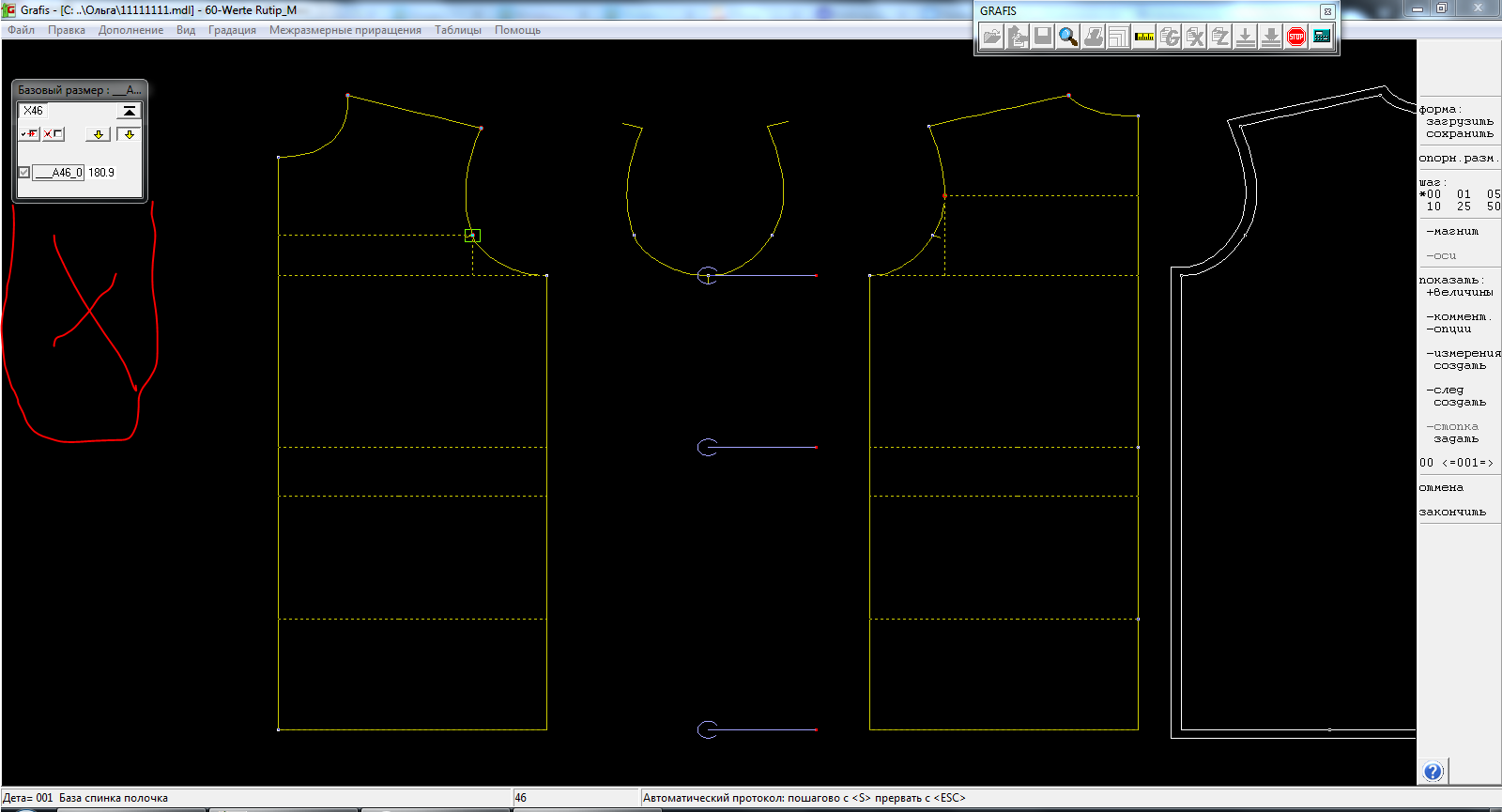1502x812 pixels.
Task: Select the yellow ruler measuring tool
Action: pos(1144,37)
